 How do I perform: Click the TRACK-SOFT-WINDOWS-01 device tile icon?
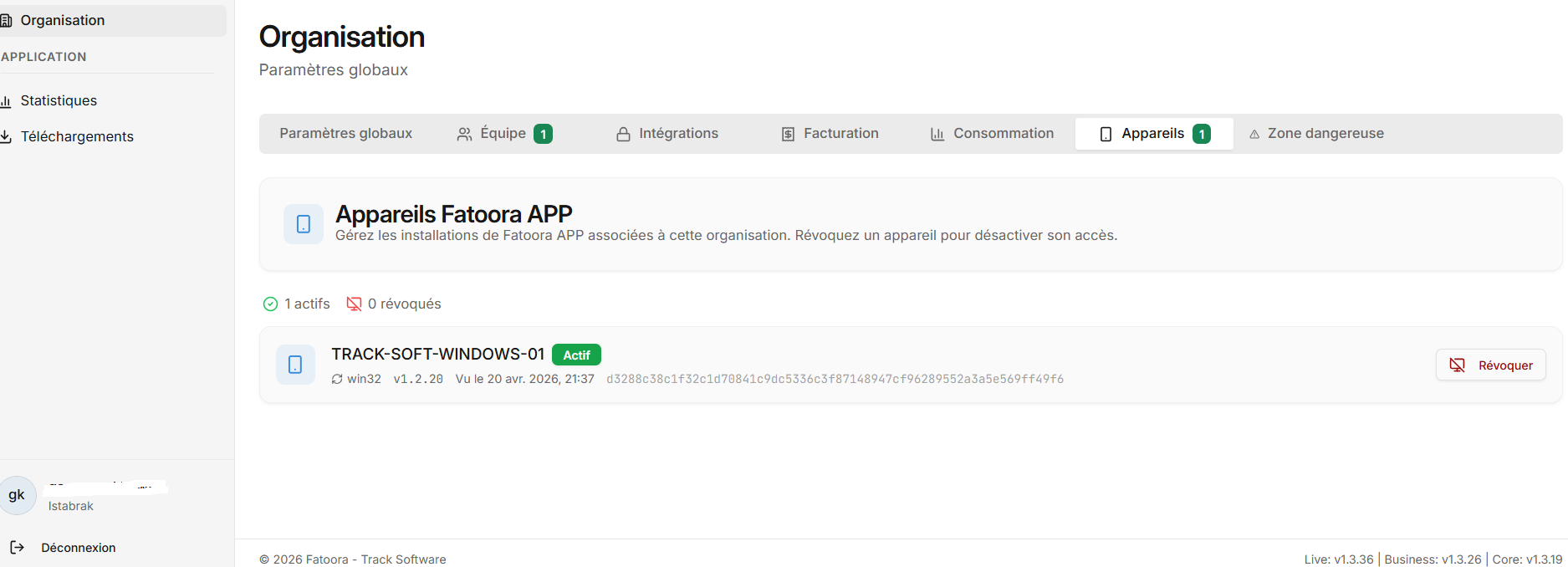tap(295, 365)
